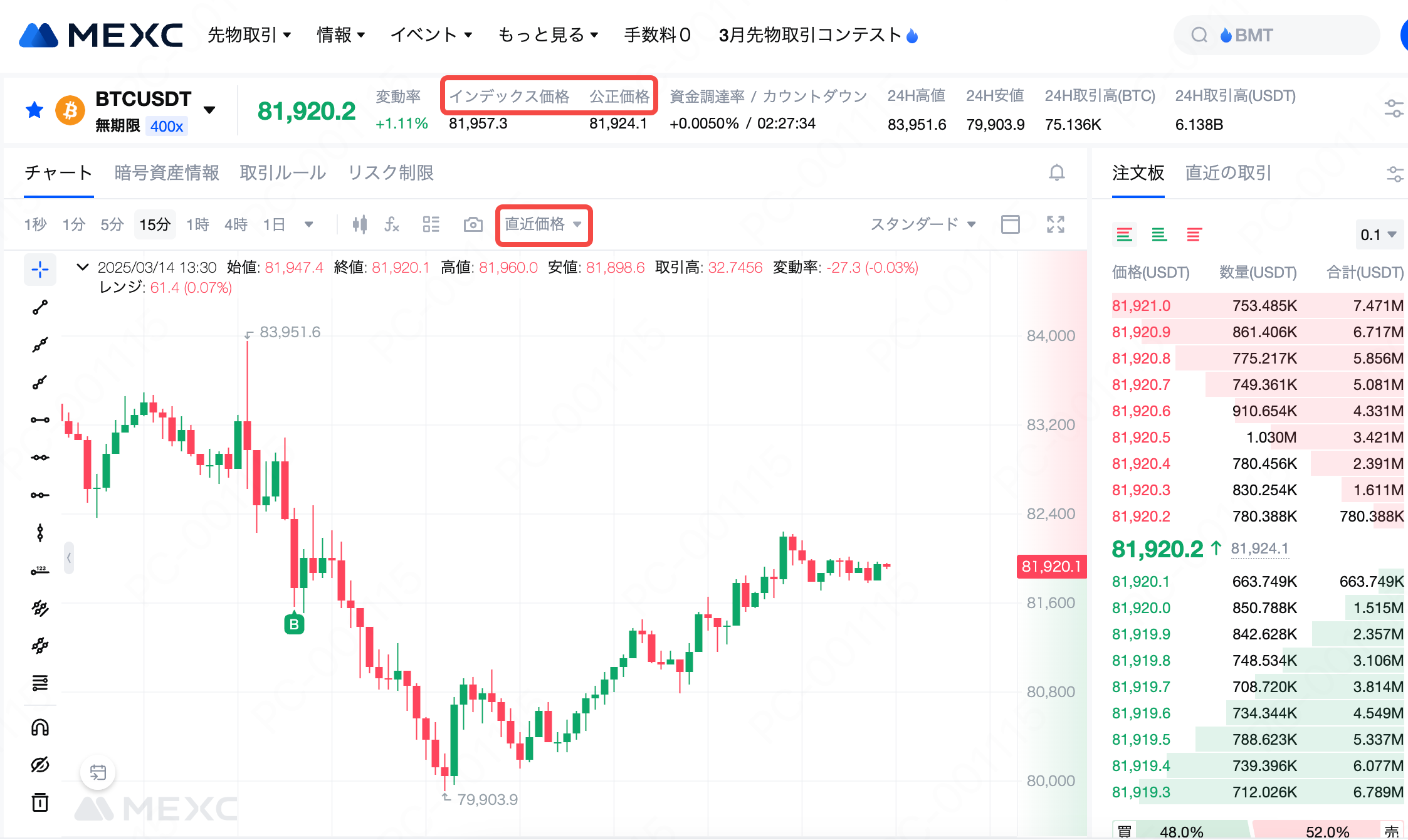Show sell-orders-only order book view
This screenshot has height=840, width=1408.
(x=1194, y=235)
